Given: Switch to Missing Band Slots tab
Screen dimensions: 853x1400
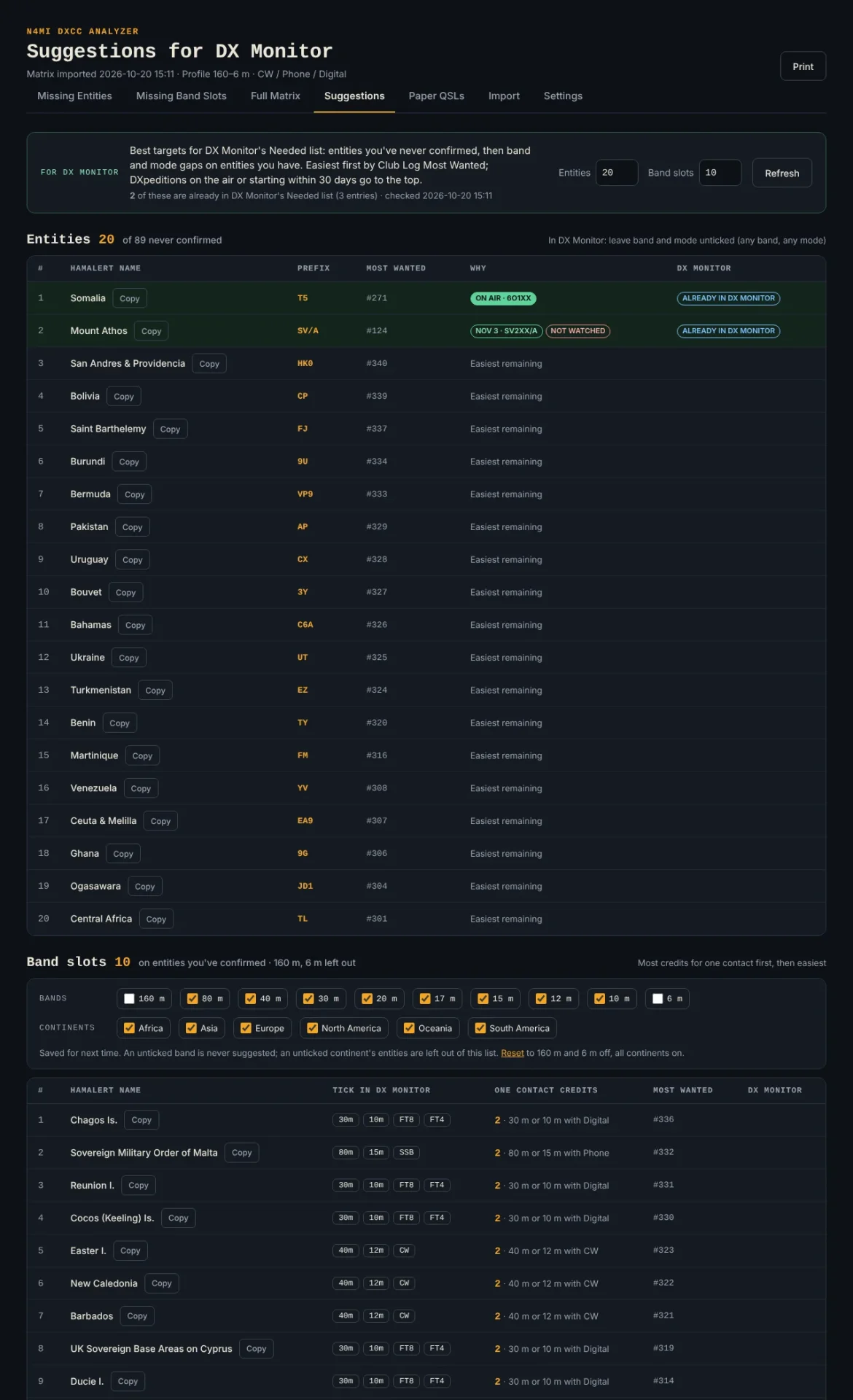Looking at the screenshot, I should [182, 96].
